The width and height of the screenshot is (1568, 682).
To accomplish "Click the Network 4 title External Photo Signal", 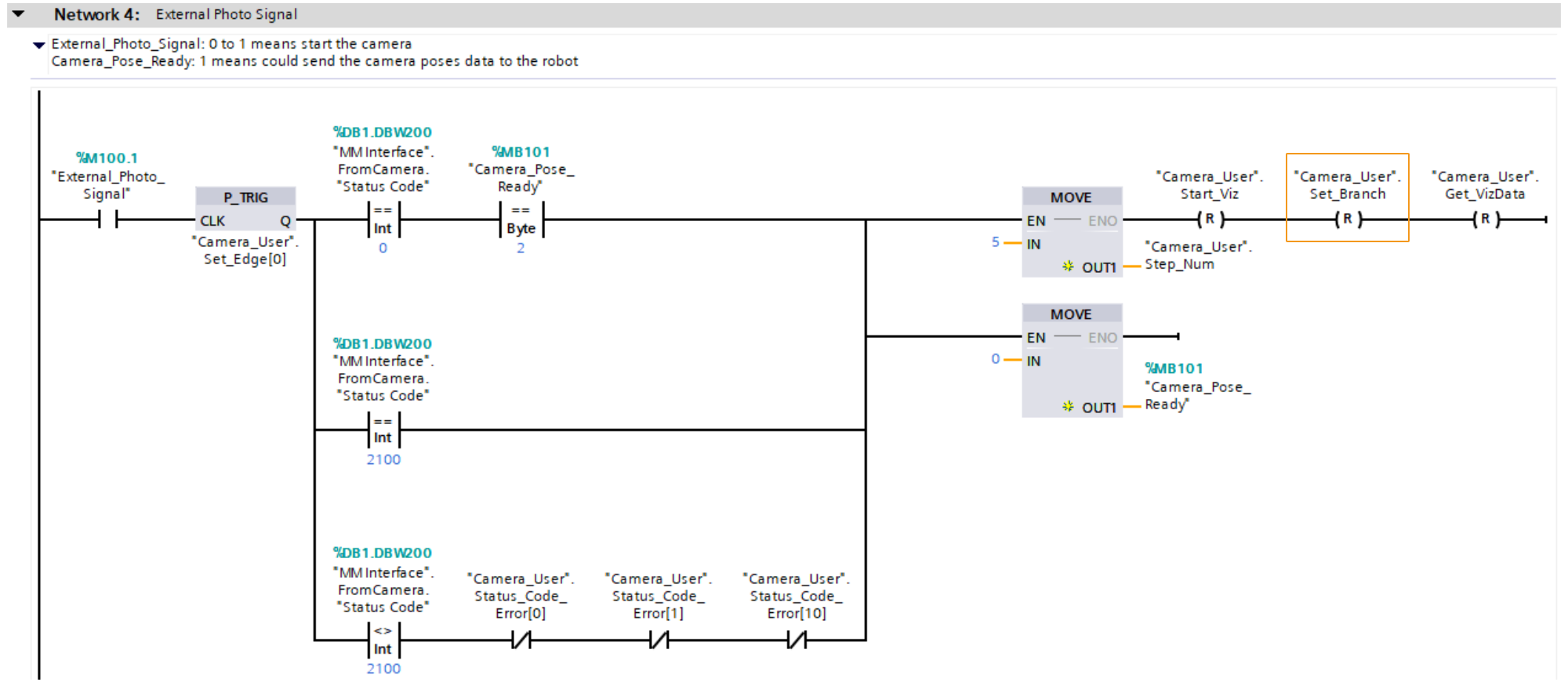I will (227, 14).
